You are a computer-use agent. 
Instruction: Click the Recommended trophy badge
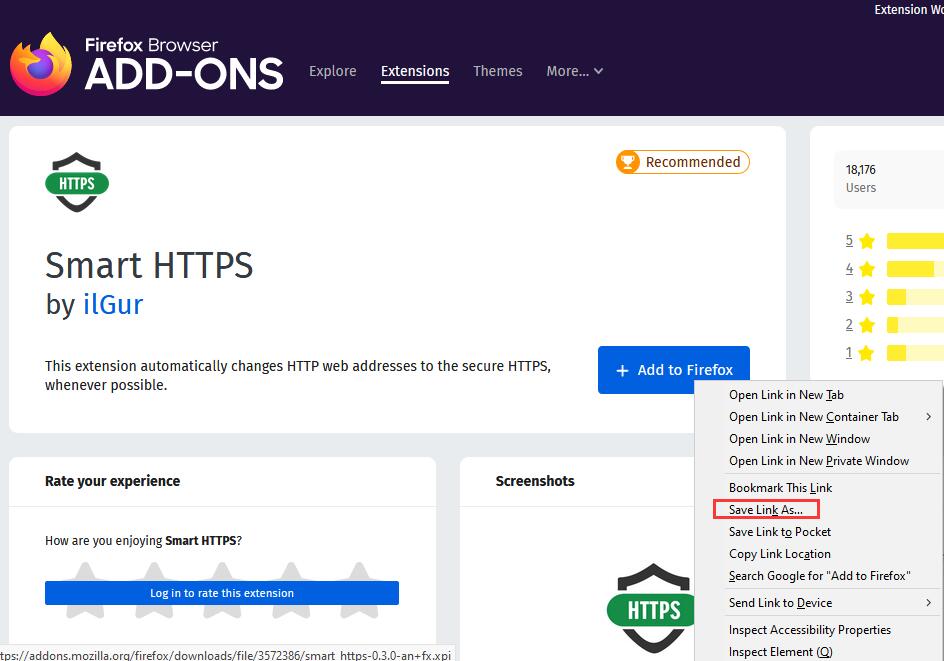683,162
